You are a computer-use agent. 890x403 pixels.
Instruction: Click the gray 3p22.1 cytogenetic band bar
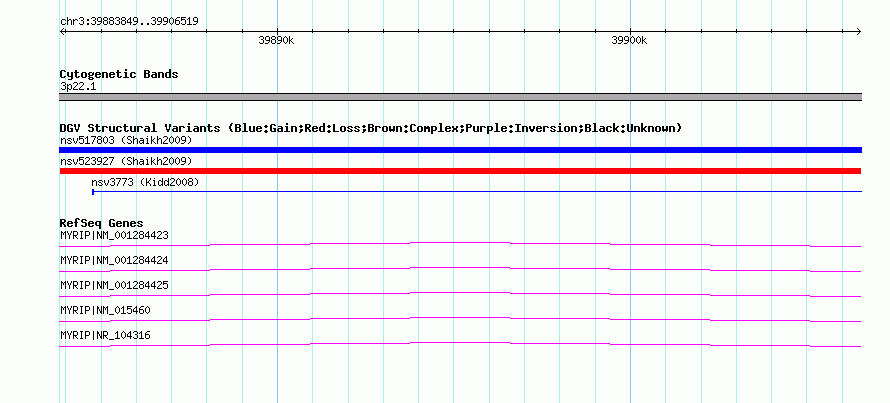tap(460, 97)
